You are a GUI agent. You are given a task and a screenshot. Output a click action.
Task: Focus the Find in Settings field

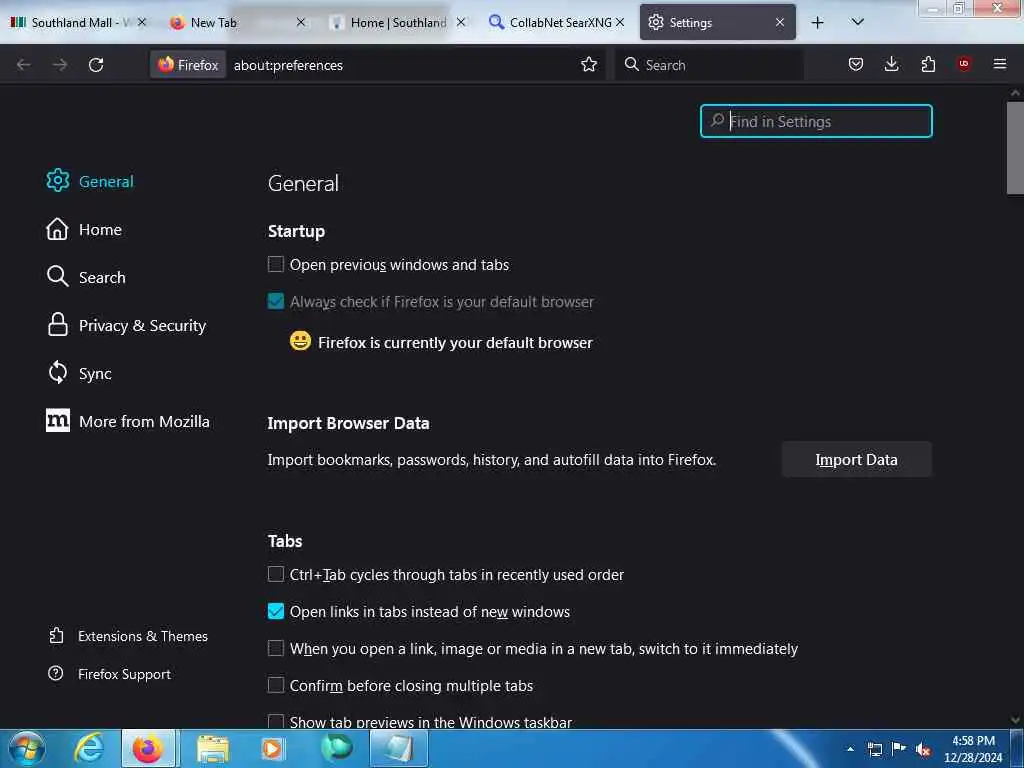[x=816, y=121]
